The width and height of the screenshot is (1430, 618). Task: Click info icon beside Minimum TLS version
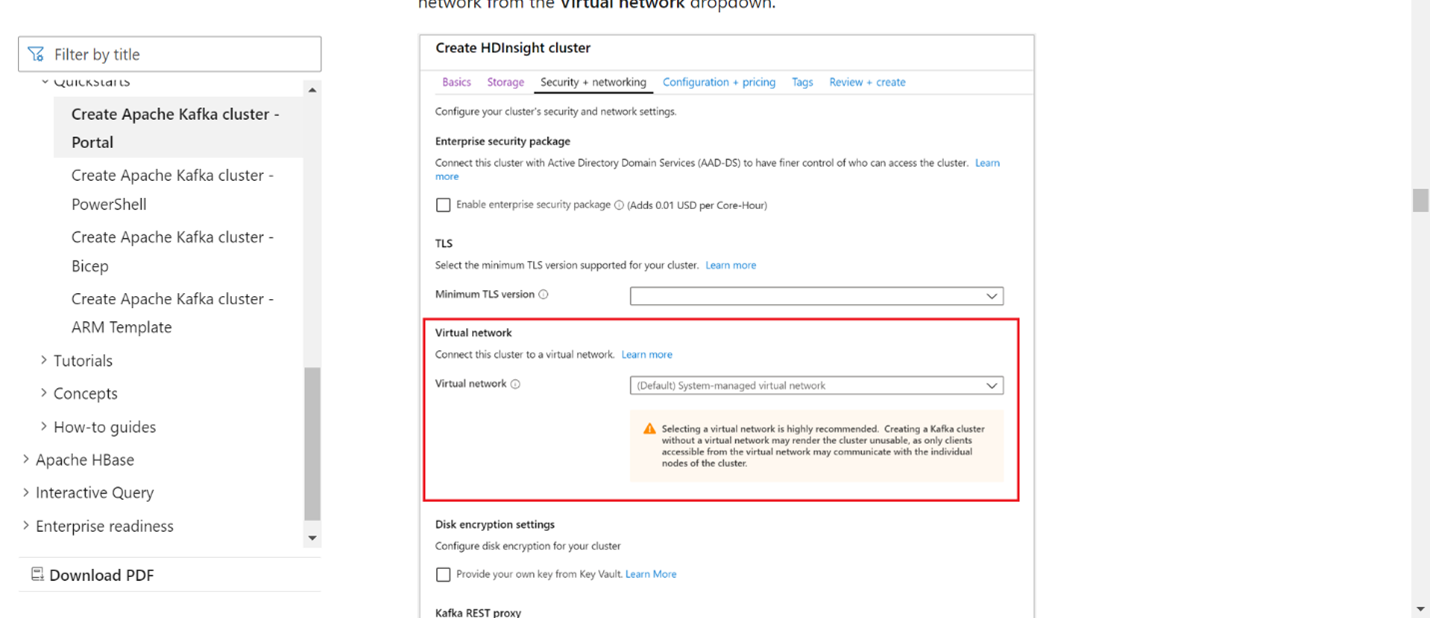tap(544, 295)
